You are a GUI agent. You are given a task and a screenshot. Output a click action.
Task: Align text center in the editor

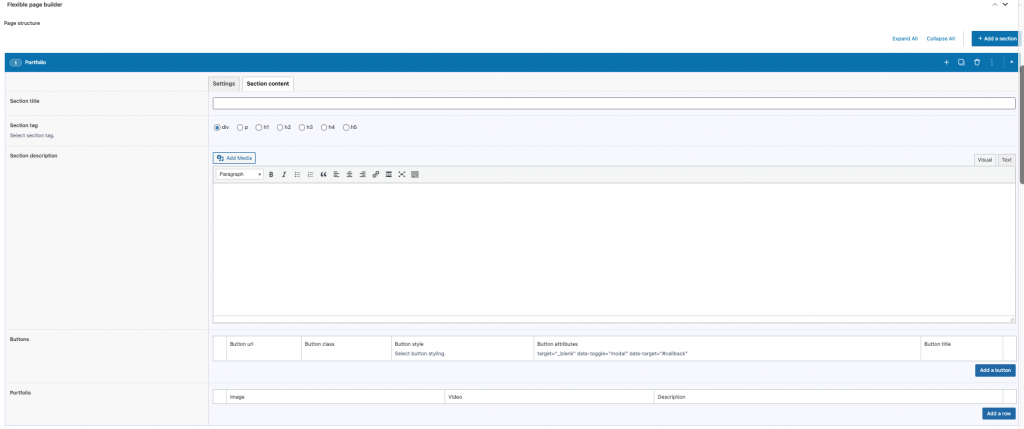349,174
